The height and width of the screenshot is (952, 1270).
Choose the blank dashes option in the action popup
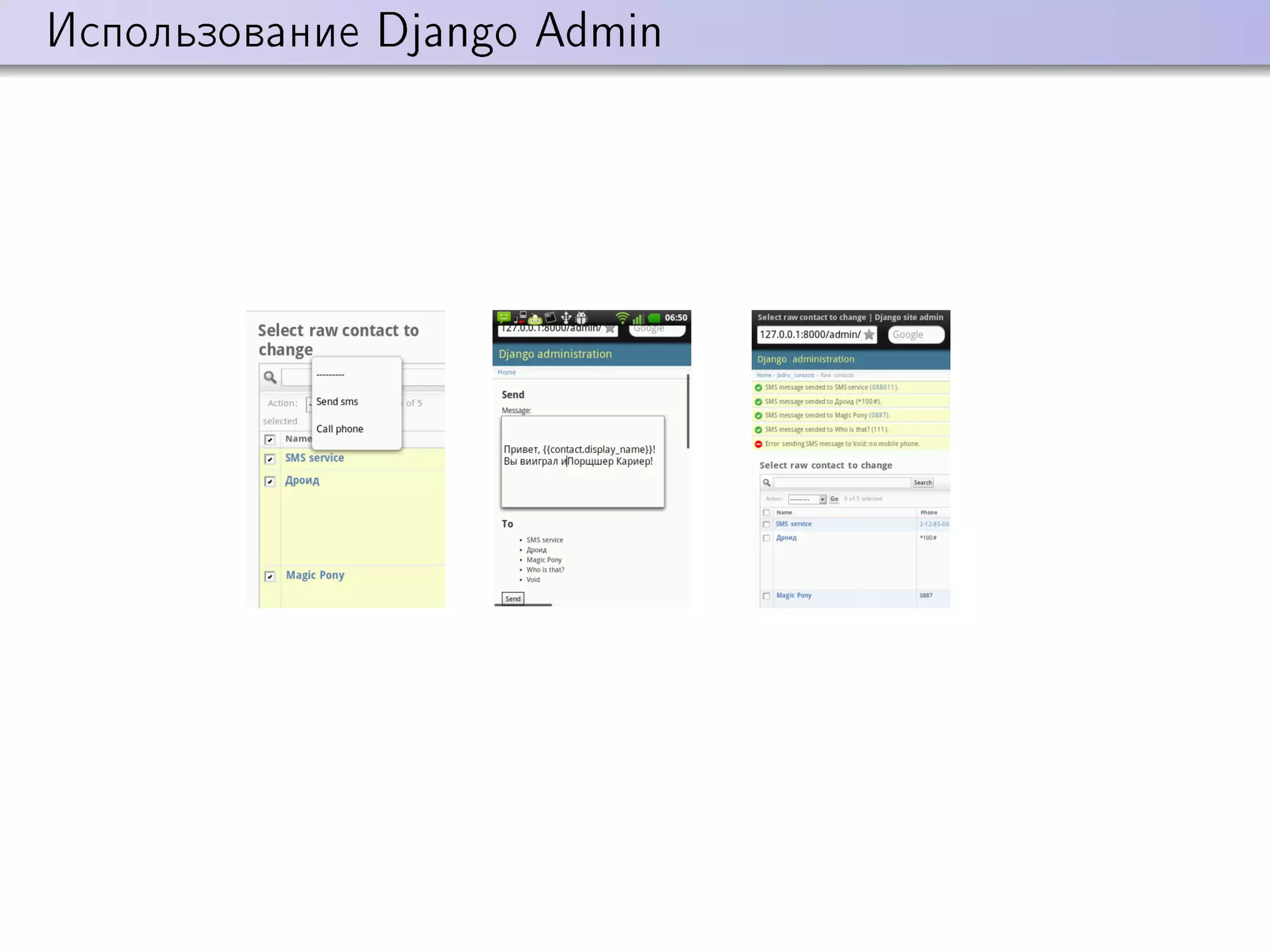click(x=357, y=374)
